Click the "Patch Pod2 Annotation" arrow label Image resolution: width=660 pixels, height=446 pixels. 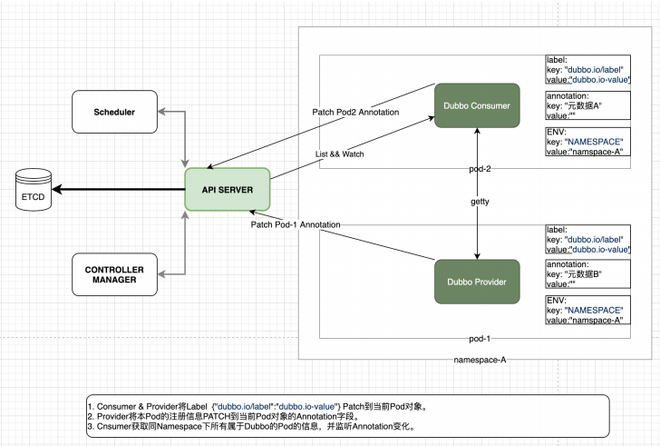point(355,112)
